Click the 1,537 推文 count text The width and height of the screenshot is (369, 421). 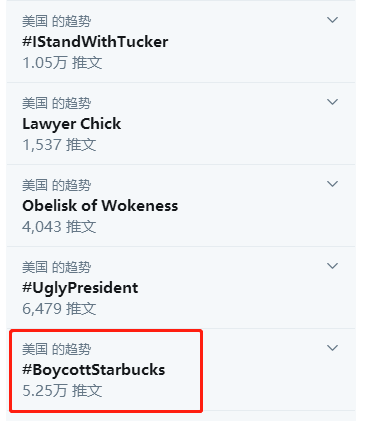[59, 145]
